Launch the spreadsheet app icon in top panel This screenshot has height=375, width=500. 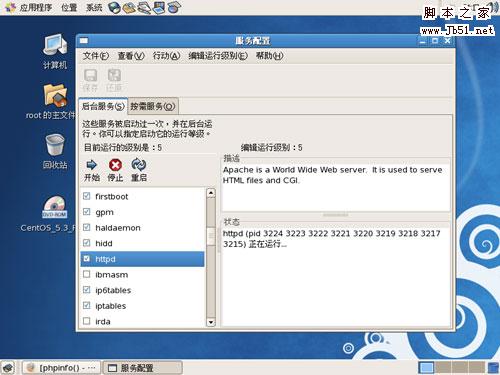click(x=174, y=7)
